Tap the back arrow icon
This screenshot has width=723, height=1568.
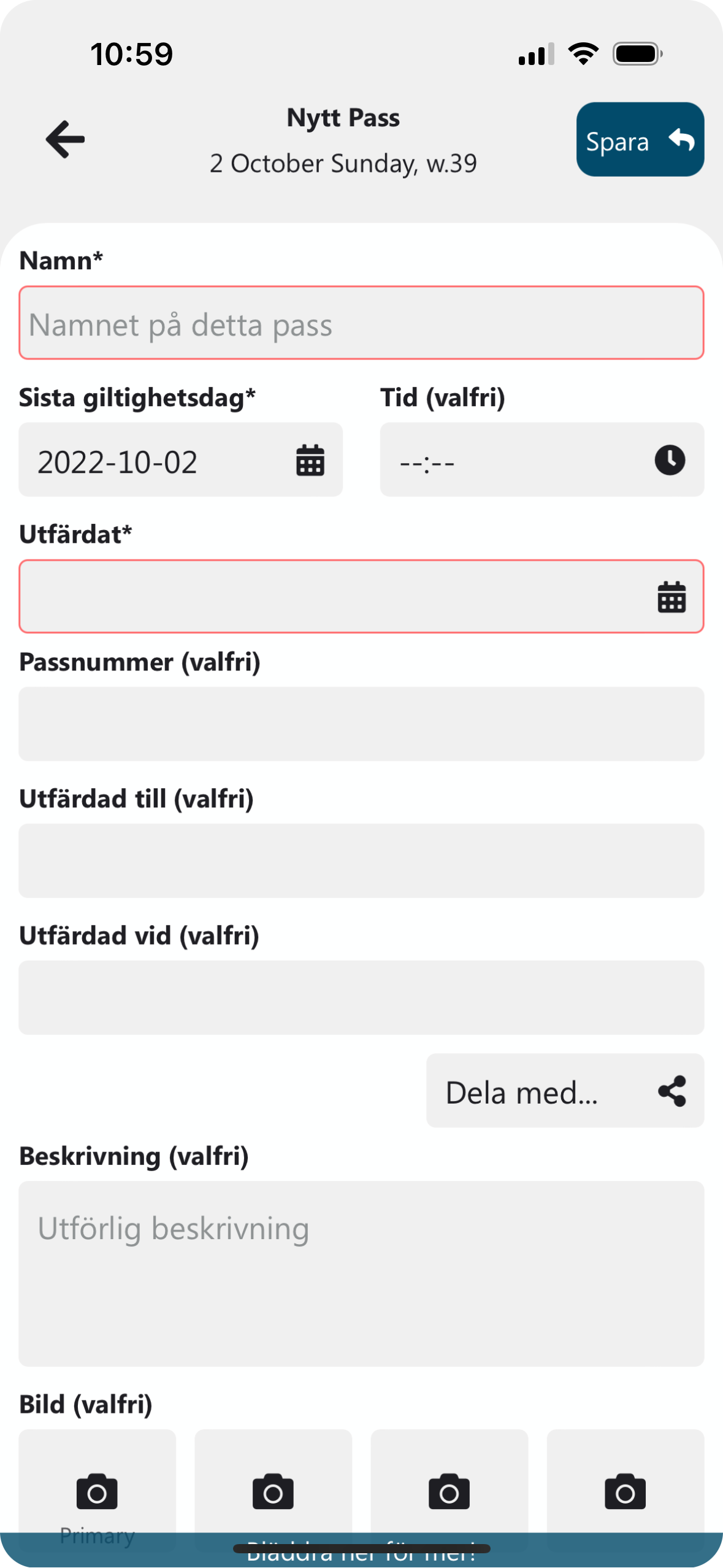coord(65,139)
